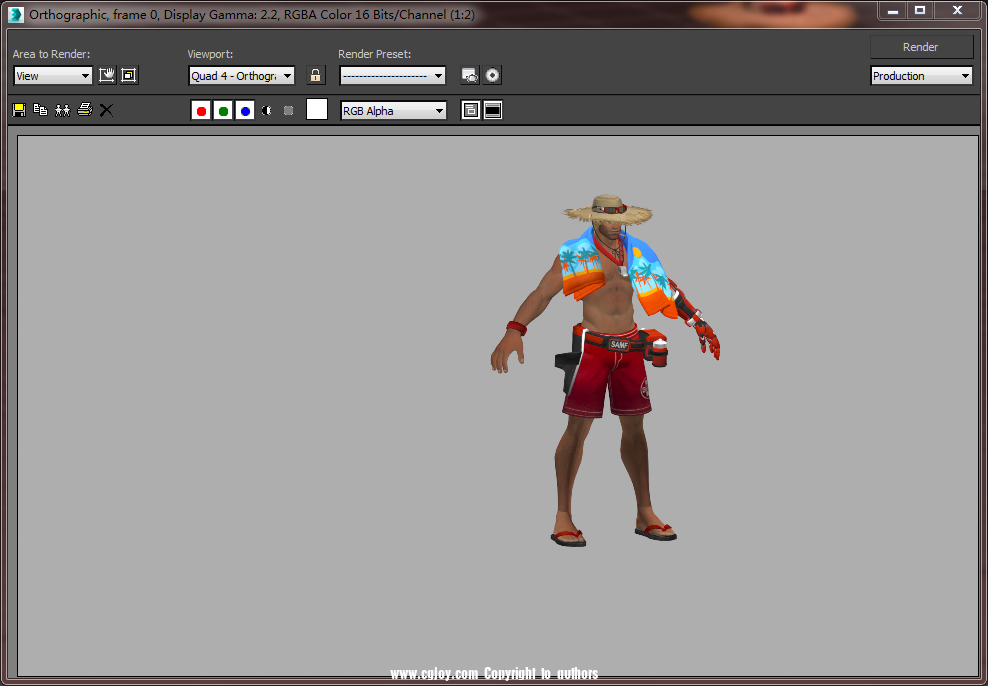This screenshot has height=686, width=988.
Task: Toggle the Lock to Viewport padlock
Action: 316,76
